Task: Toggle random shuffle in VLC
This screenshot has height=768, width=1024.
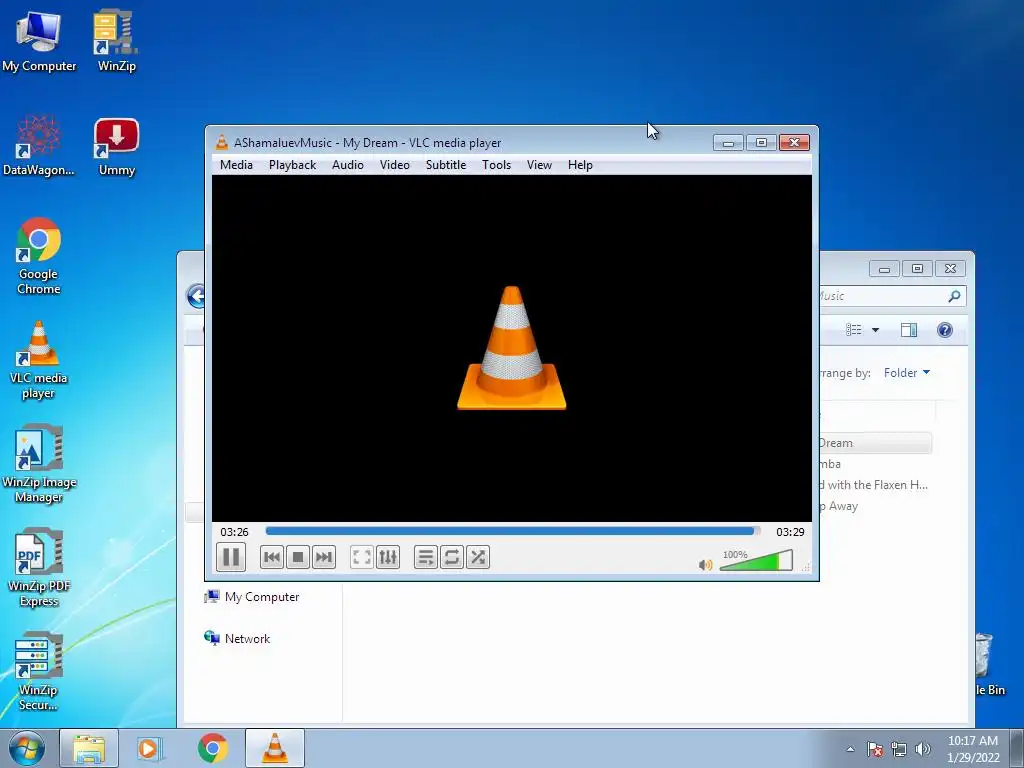Action: coord(478,557)
